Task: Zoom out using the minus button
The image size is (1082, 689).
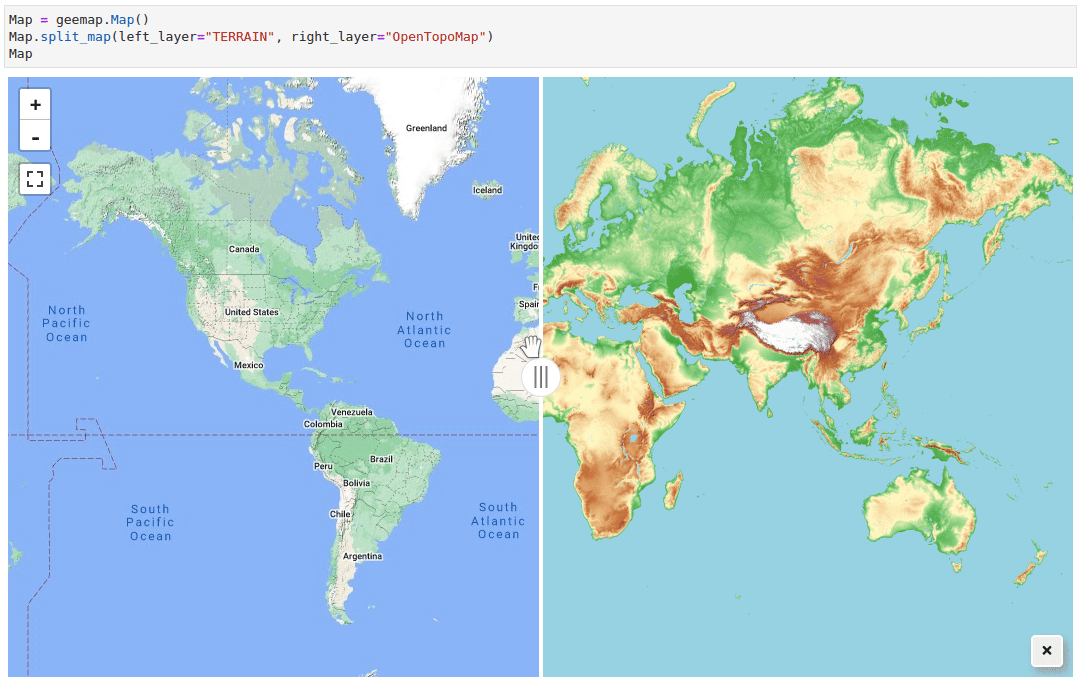Action: pyautogui.click(x=35, y=135)
